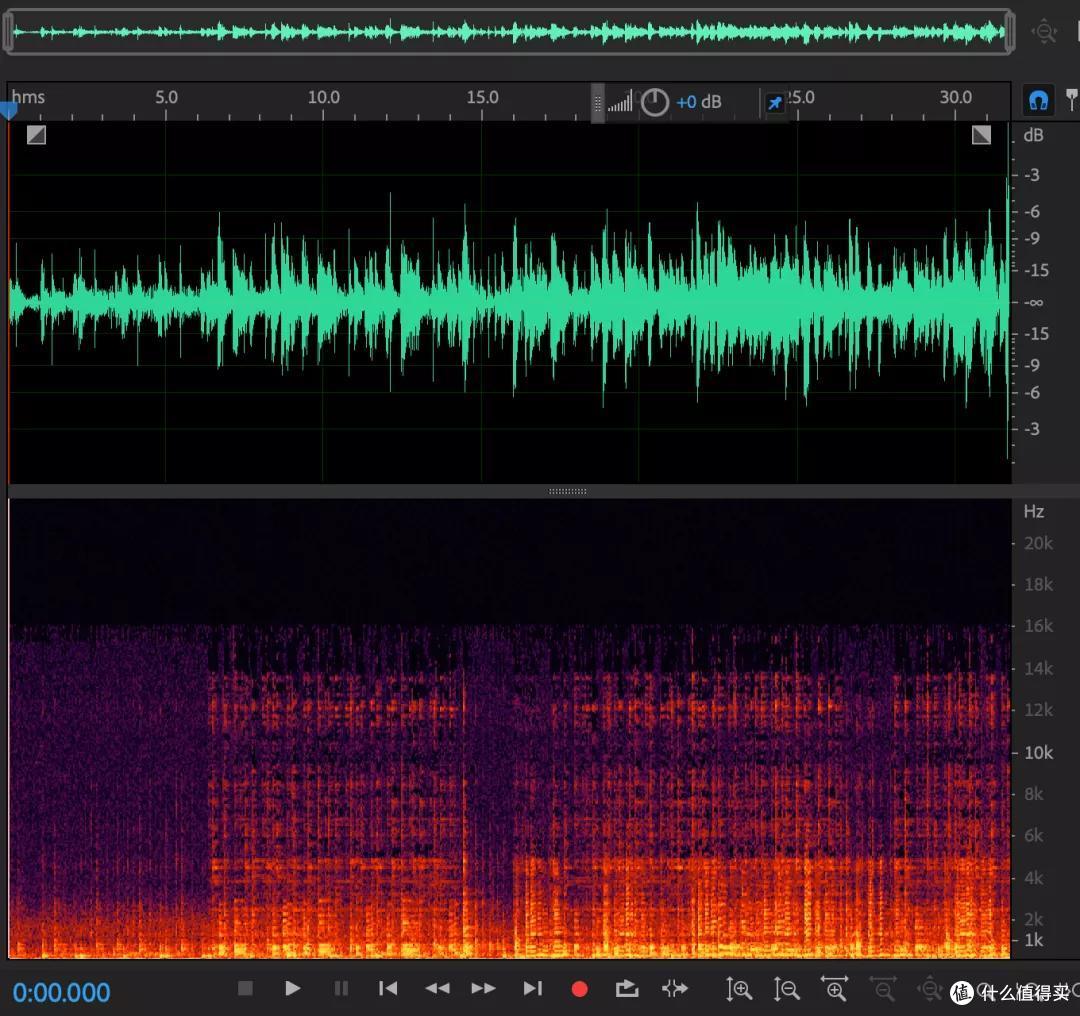Toggle snapping magnet icon
The width and height of the screenshot is (1080, 1016).
tap(1038, 101)
